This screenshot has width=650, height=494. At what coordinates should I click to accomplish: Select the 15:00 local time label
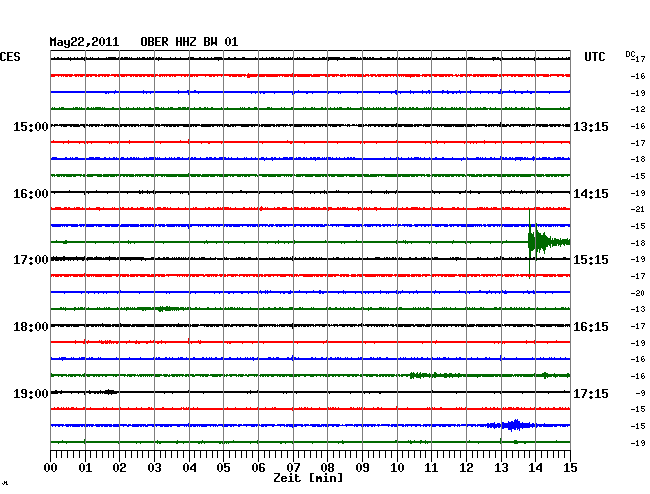click(31, 126)
